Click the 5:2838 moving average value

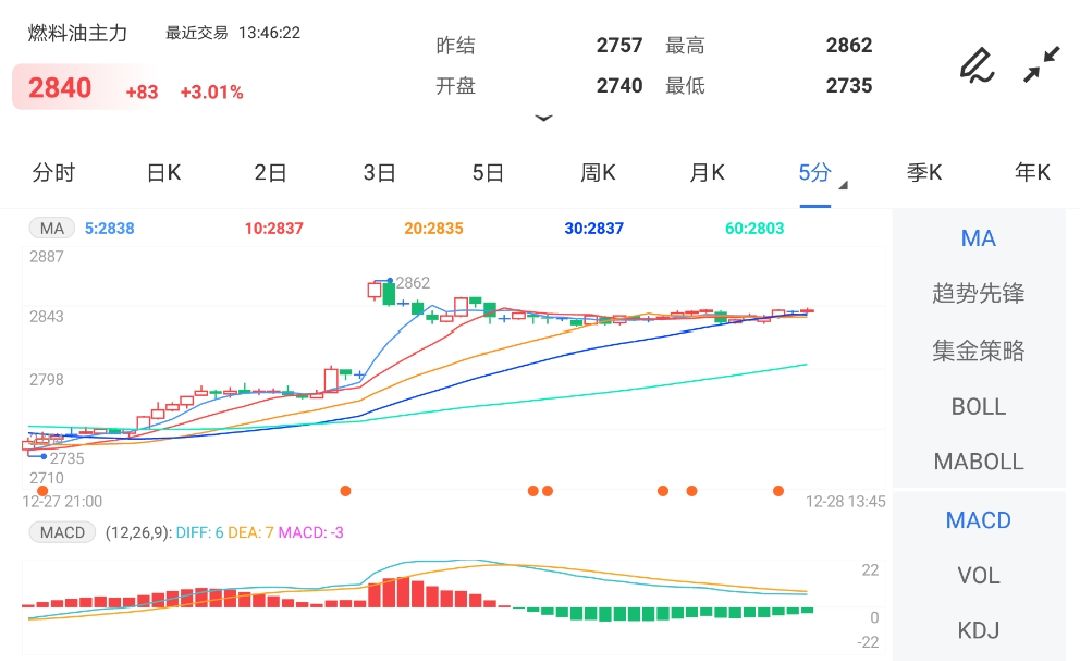110,228
